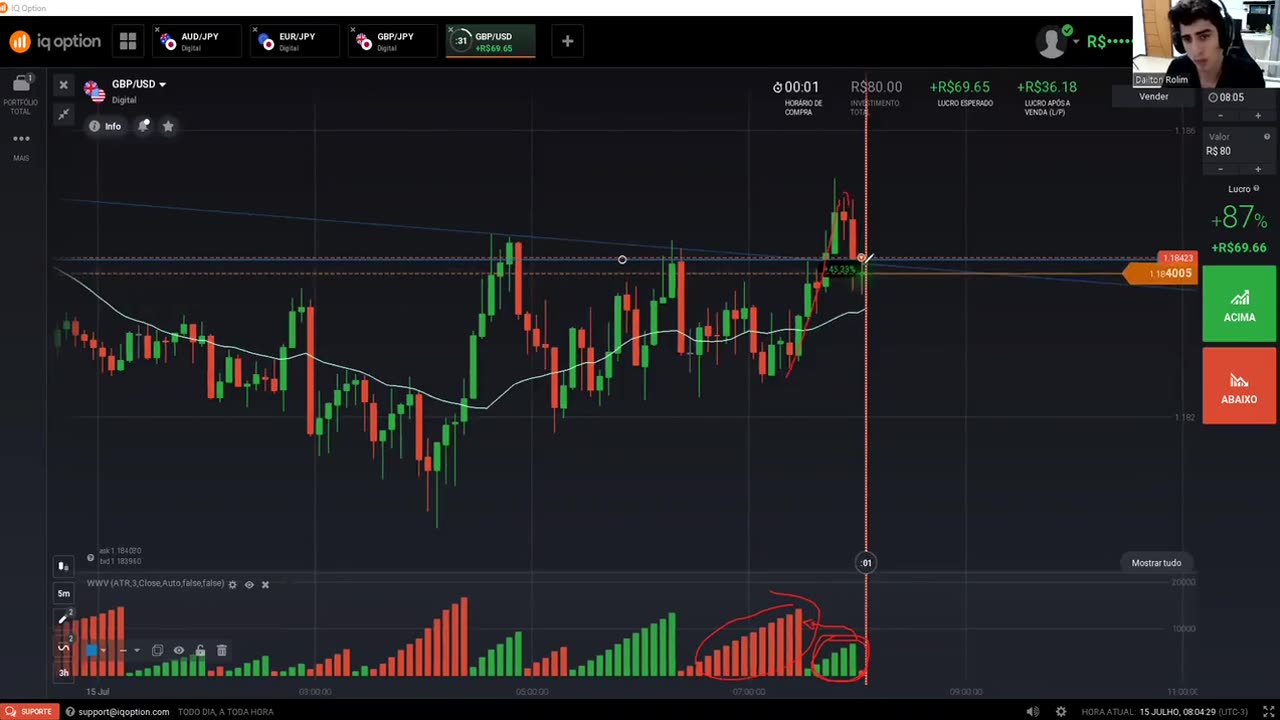Open the 5m candle interval selector
The image size is (1280, 720).
pyautogui.click(x=63, y=593)
